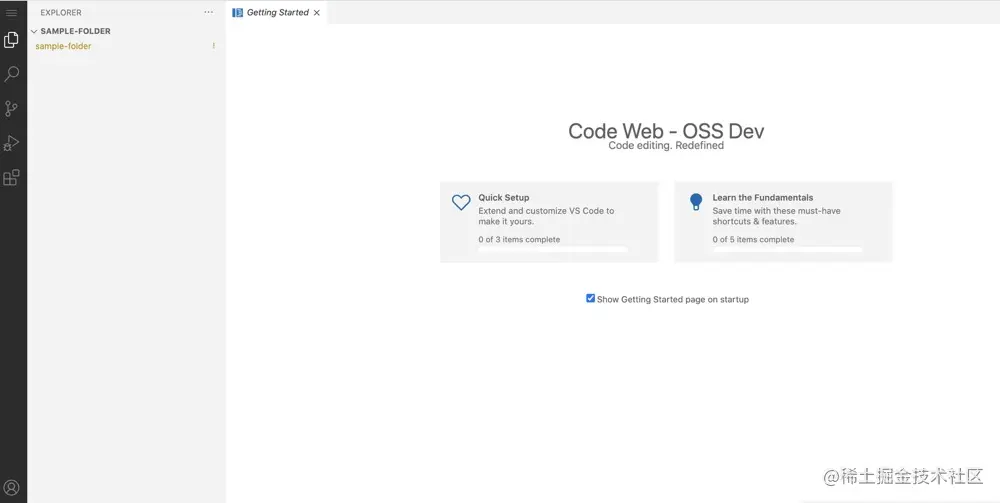1000x503 pixels.
Task: Click the '0 of 5 items complete' text
Action: [x=753, y=240]
